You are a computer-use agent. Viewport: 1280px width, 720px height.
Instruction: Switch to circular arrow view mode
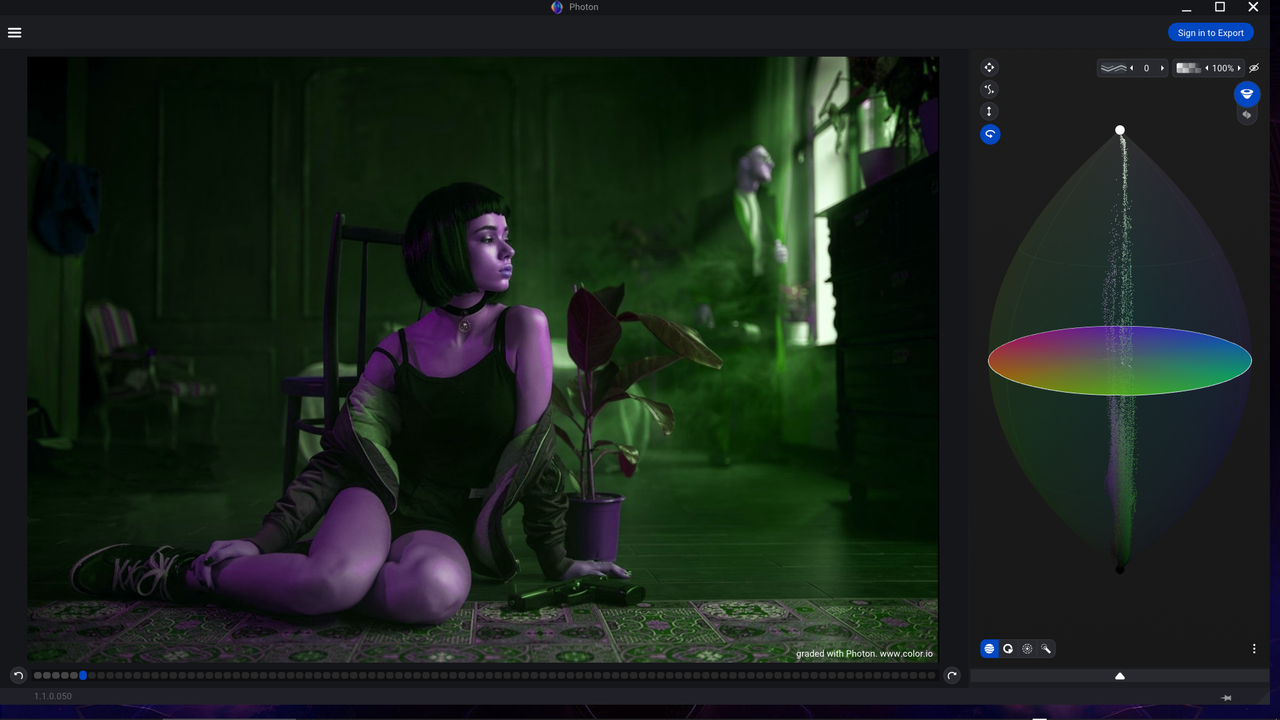(x=1008, y=649)
